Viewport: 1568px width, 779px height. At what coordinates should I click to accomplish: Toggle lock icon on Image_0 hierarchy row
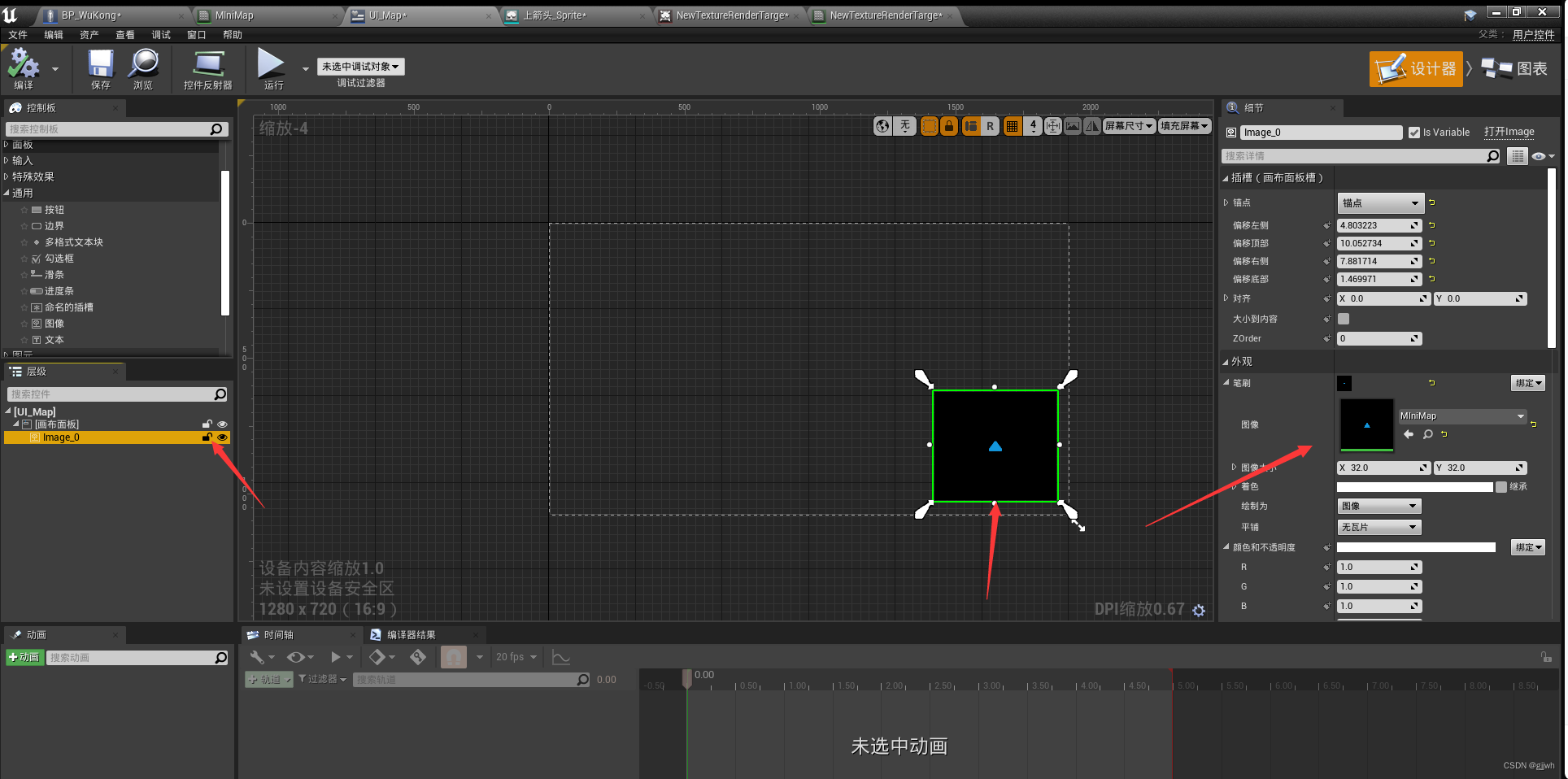tap(207, 437)
